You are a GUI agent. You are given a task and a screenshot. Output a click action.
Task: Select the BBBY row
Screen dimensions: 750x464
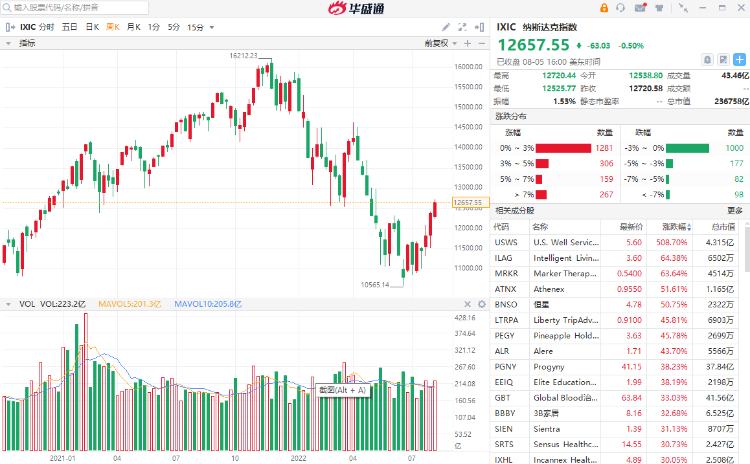pos(615,413)
